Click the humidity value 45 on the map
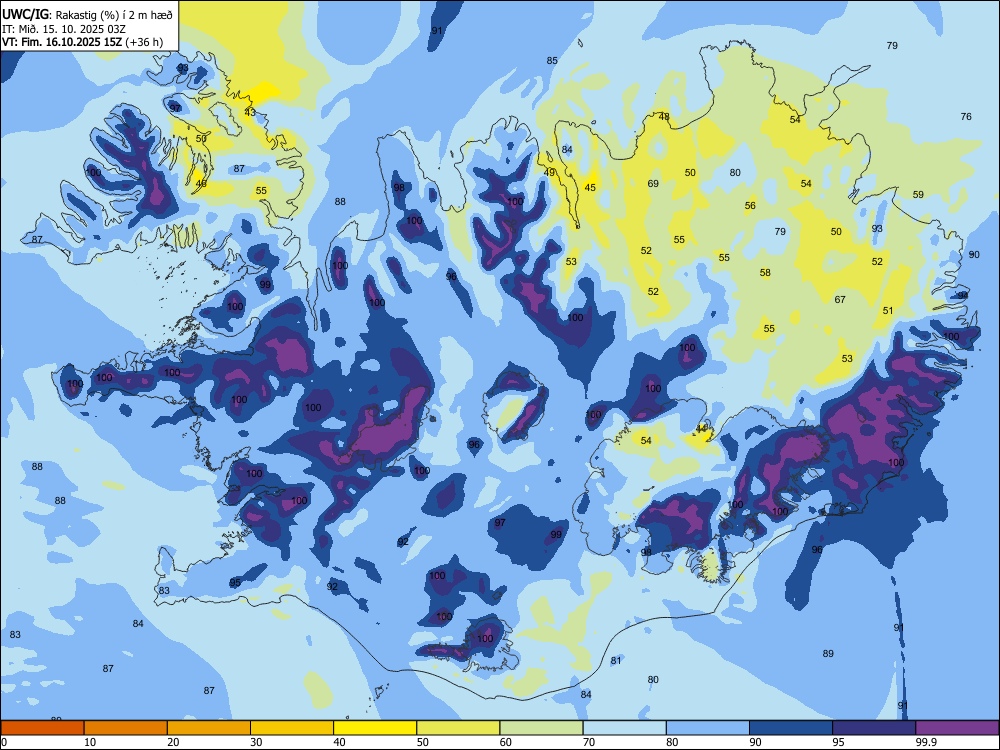This screenshot has height=750, width=1000. coord(590,188)
